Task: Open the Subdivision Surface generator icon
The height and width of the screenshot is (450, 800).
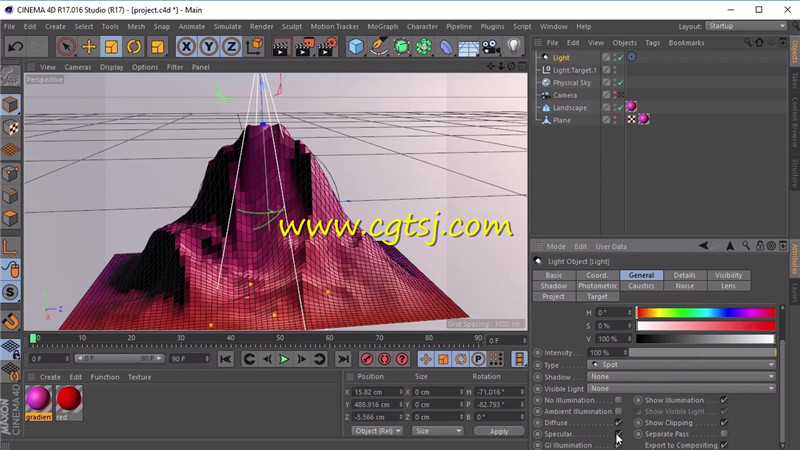Action: pos(401,47)
